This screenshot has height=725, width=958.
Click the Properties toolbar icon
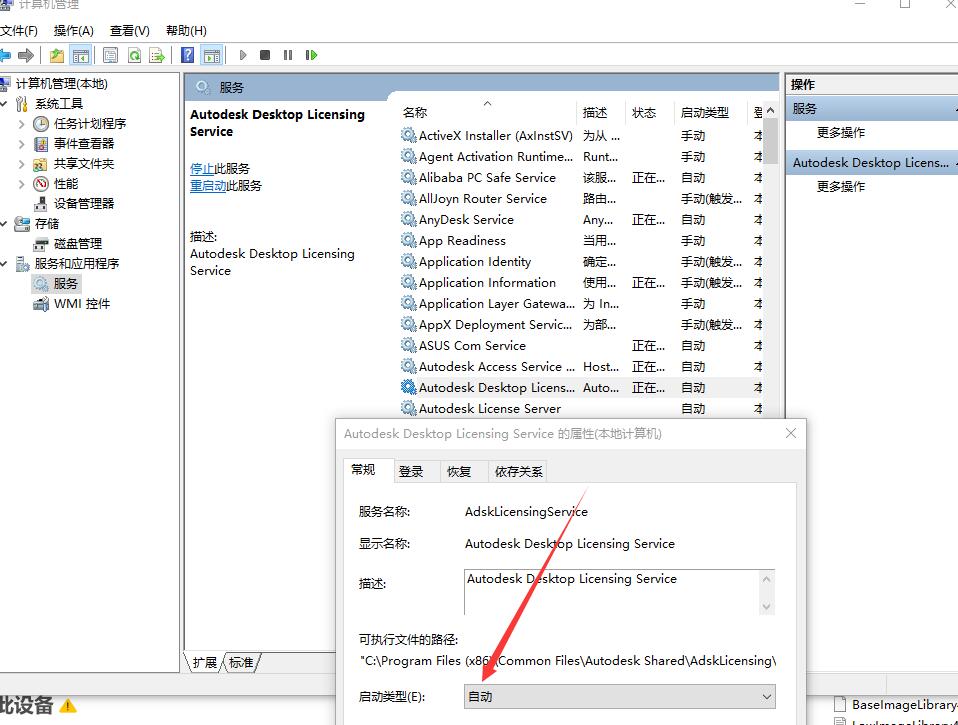tap(110, 55)
